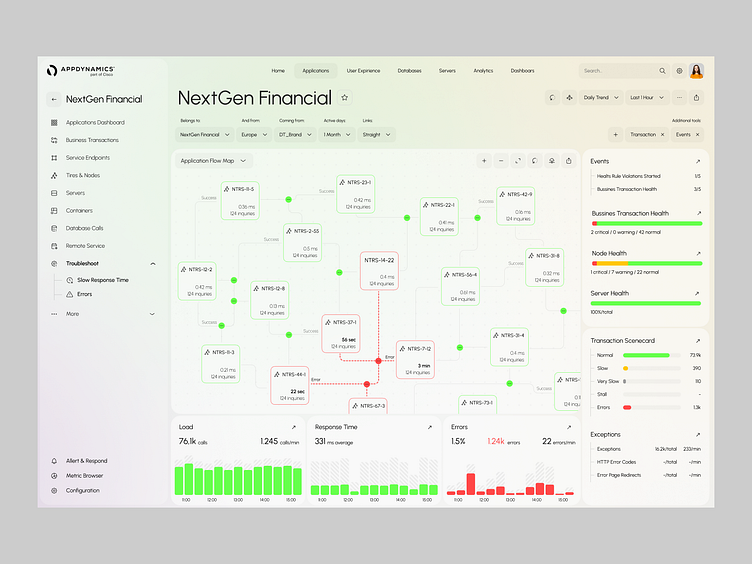
Task: Open the 1 Month active days dropdown
Action: point(337,135)
